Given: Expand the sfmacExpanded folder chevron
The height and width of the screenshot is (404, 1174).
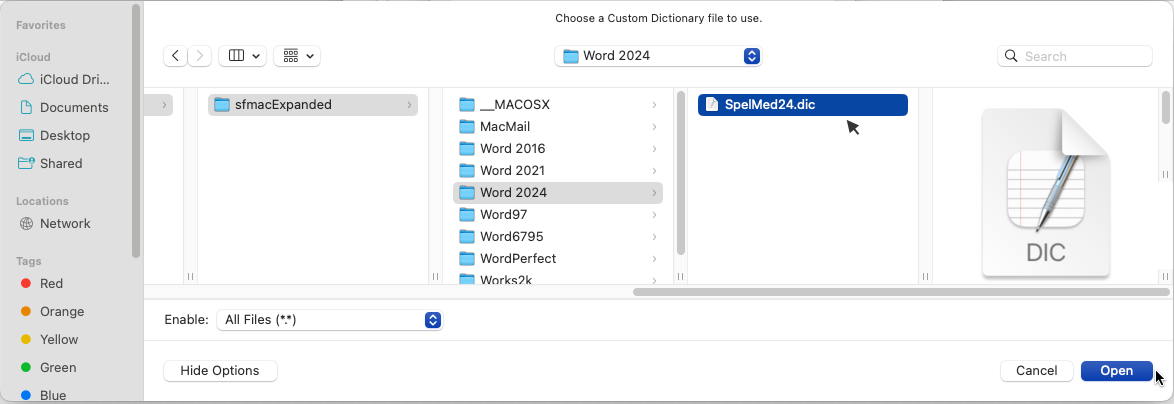Looking at the screenshot, I should (x=409, y=105).
